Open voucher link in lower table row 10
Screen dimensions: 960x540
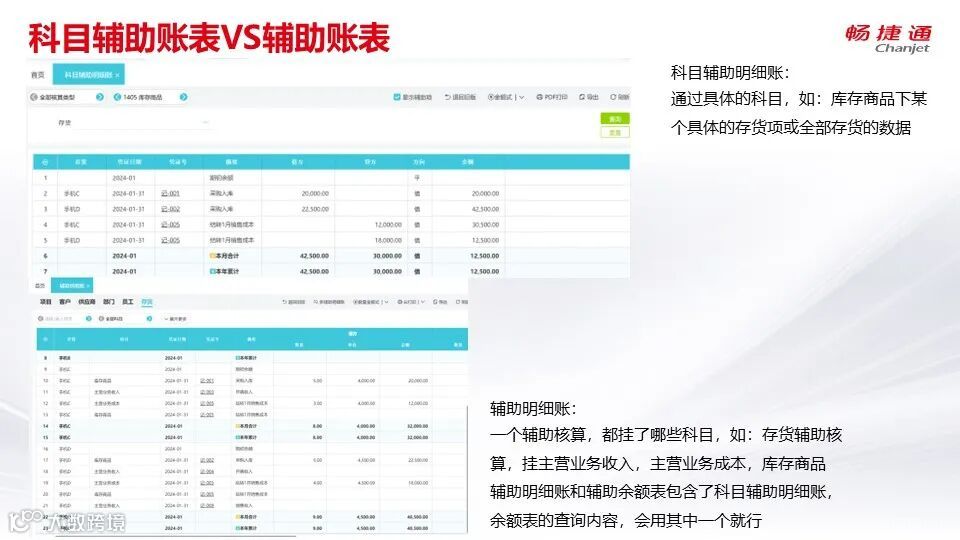coord(207,381)
